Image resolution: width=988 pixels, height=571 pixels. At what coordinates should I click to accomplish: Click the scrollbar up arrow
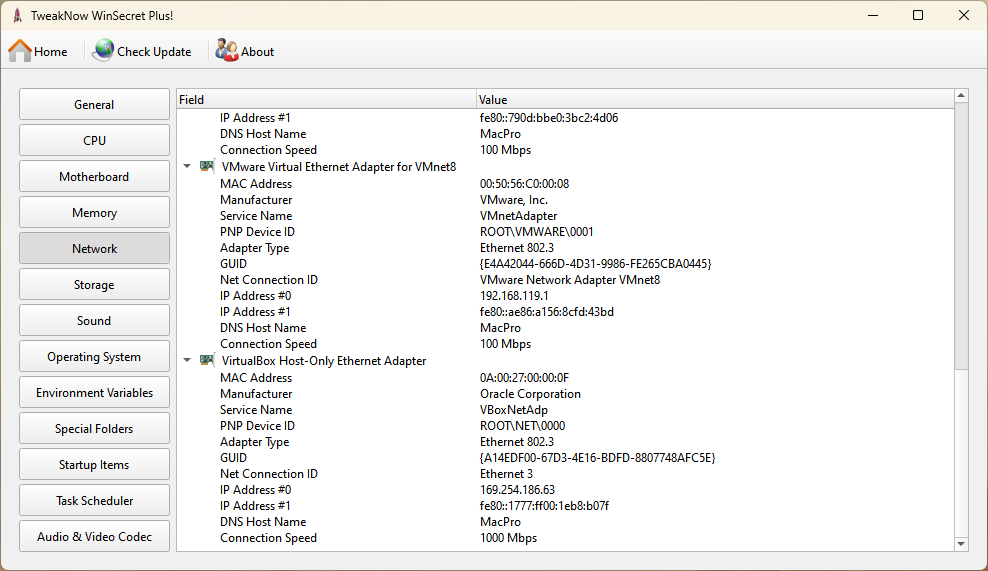[x=961, y=96]
